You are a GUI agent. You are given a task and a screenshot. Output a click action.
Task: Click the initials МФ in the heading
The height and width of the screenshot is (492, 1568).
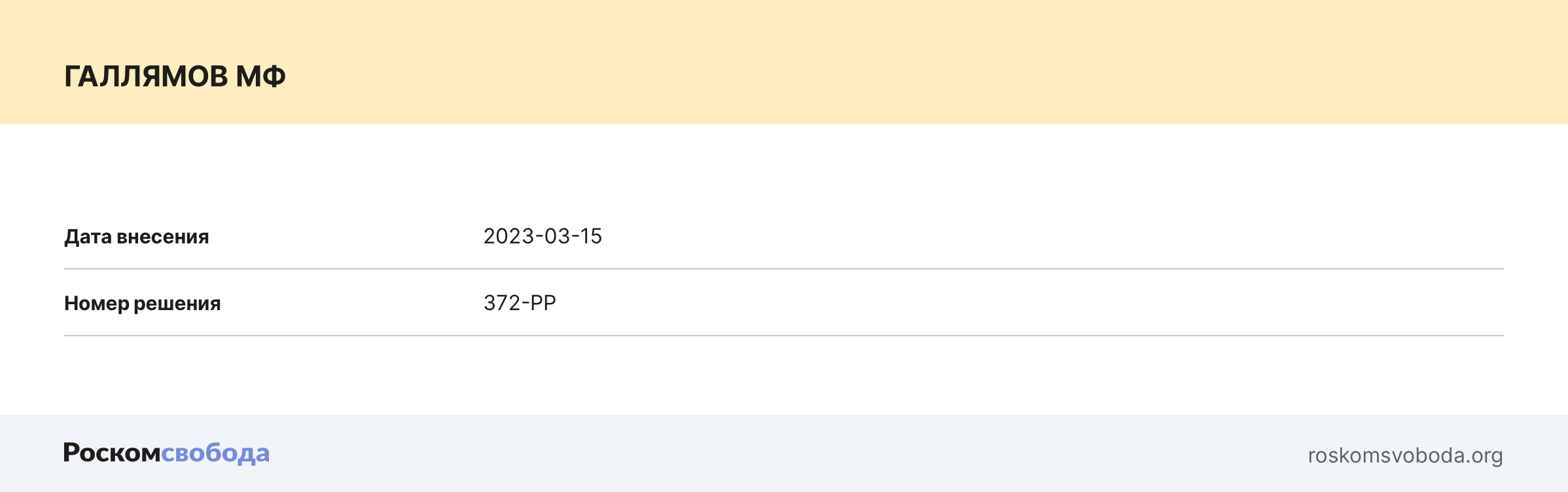pos(260,77)
